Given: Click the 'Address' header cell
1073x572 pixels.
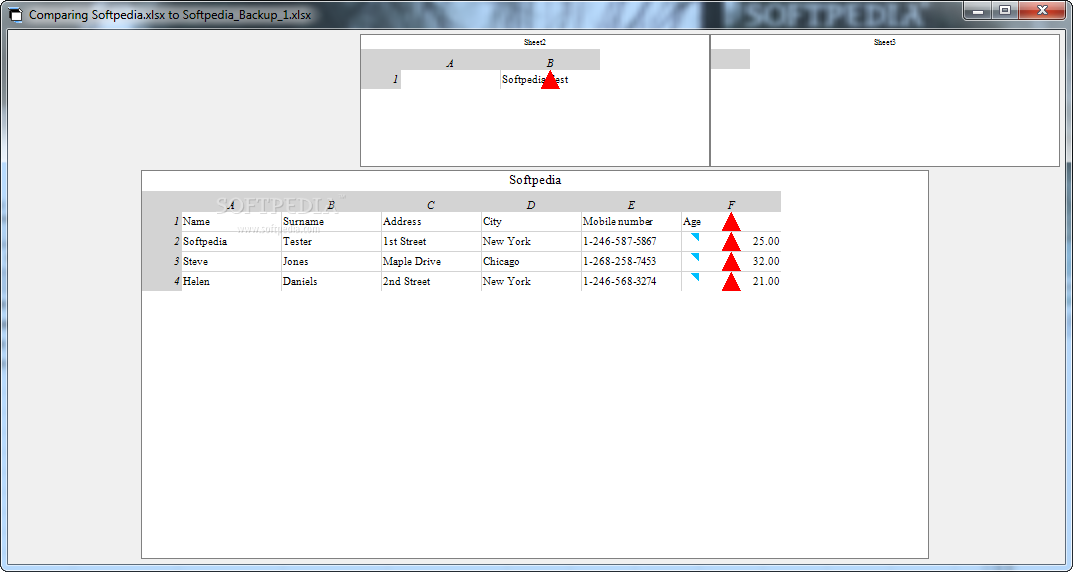Looking at the screenshot, I should click(431, 222).
